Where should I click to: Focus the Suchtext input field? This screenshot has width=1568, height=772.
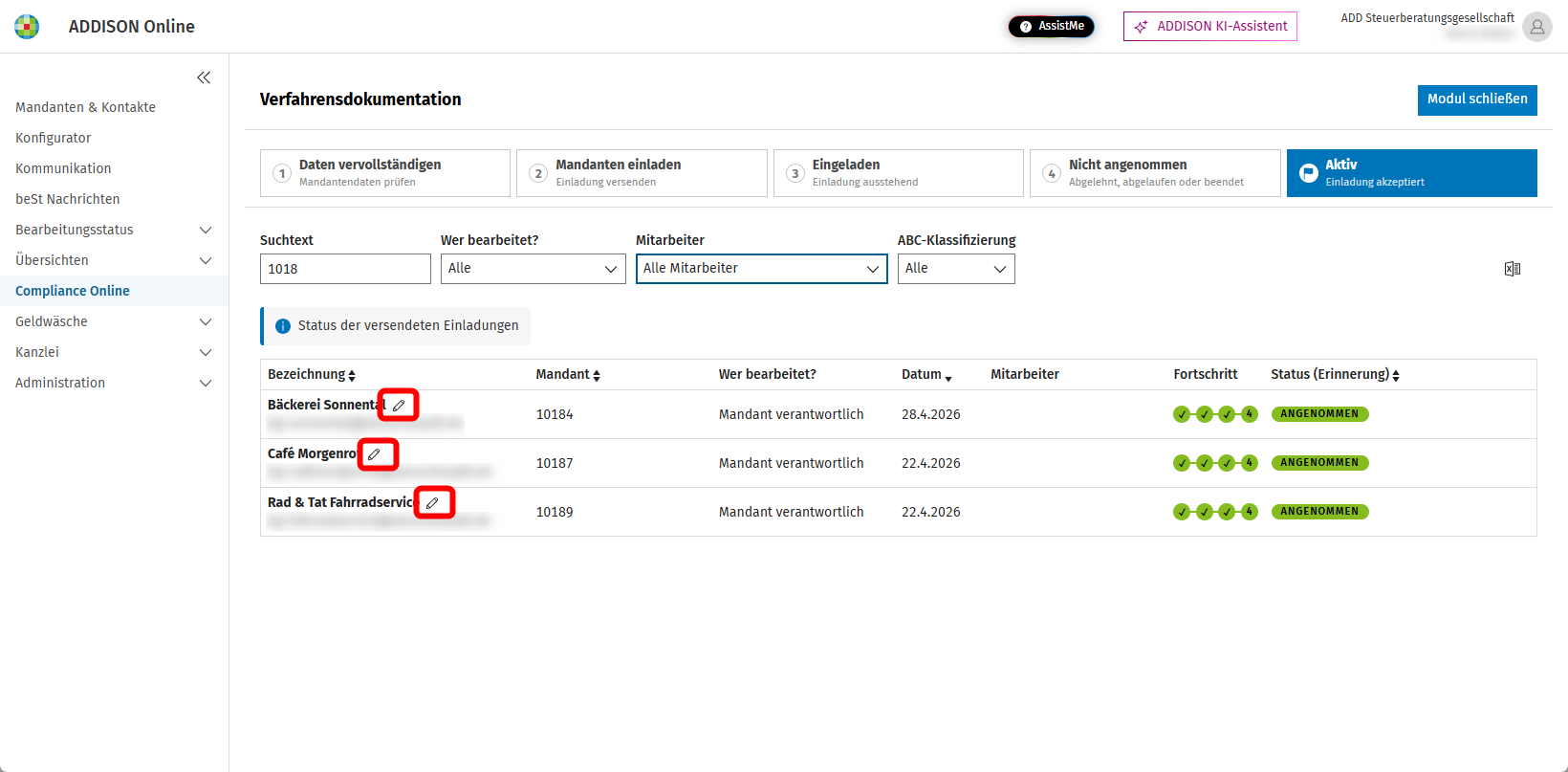345,269
